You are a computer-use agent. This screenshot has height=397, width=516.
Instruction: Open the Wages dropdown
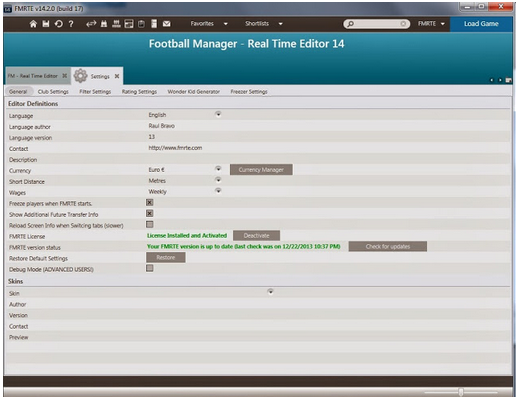click(x=218, y=191)
